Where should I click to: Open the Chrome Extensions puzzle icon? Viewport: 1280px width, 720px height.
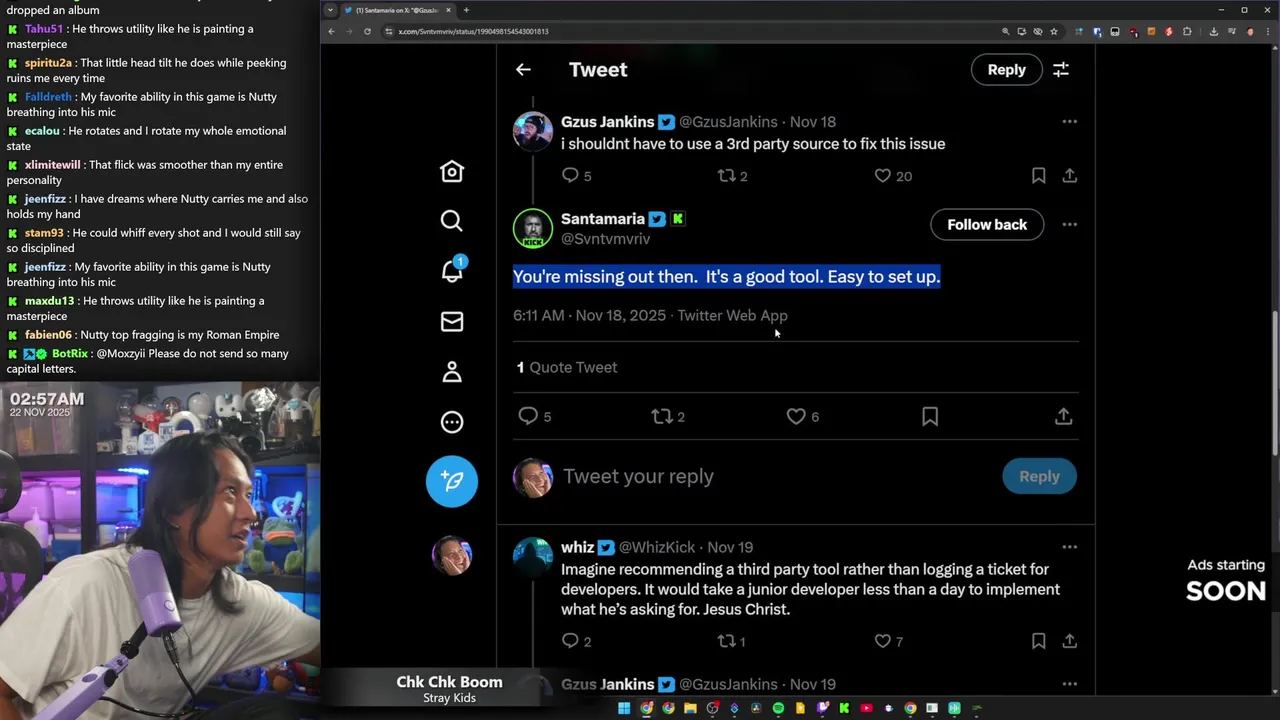[1187, 31]
